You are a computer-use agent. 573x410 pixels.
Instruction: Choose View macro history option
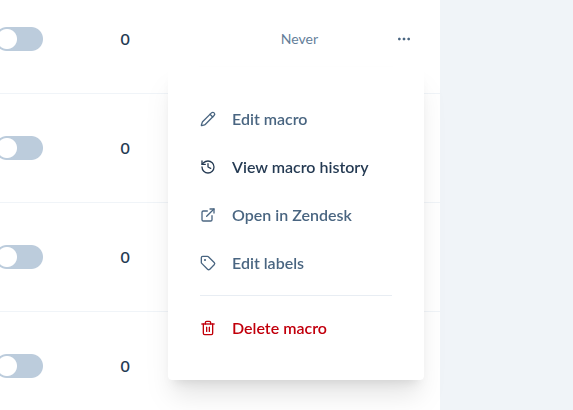click(x=300, y=168)
